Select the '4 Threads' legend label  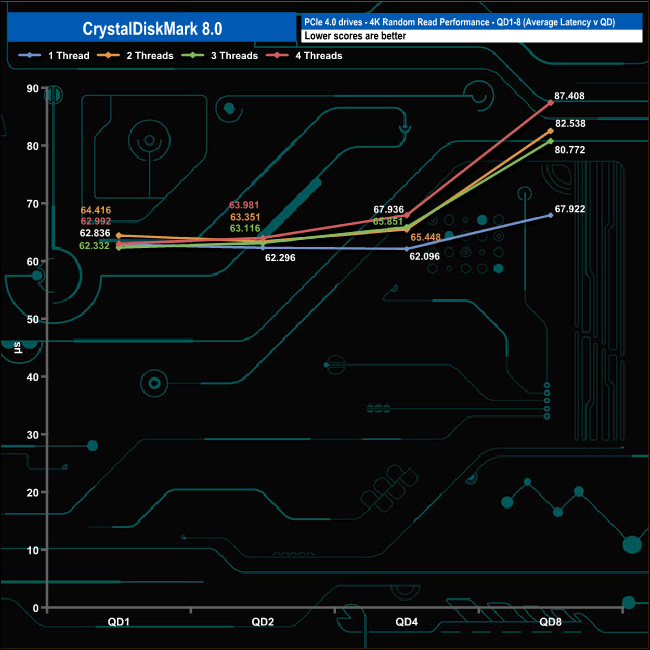tap(319, 56)
